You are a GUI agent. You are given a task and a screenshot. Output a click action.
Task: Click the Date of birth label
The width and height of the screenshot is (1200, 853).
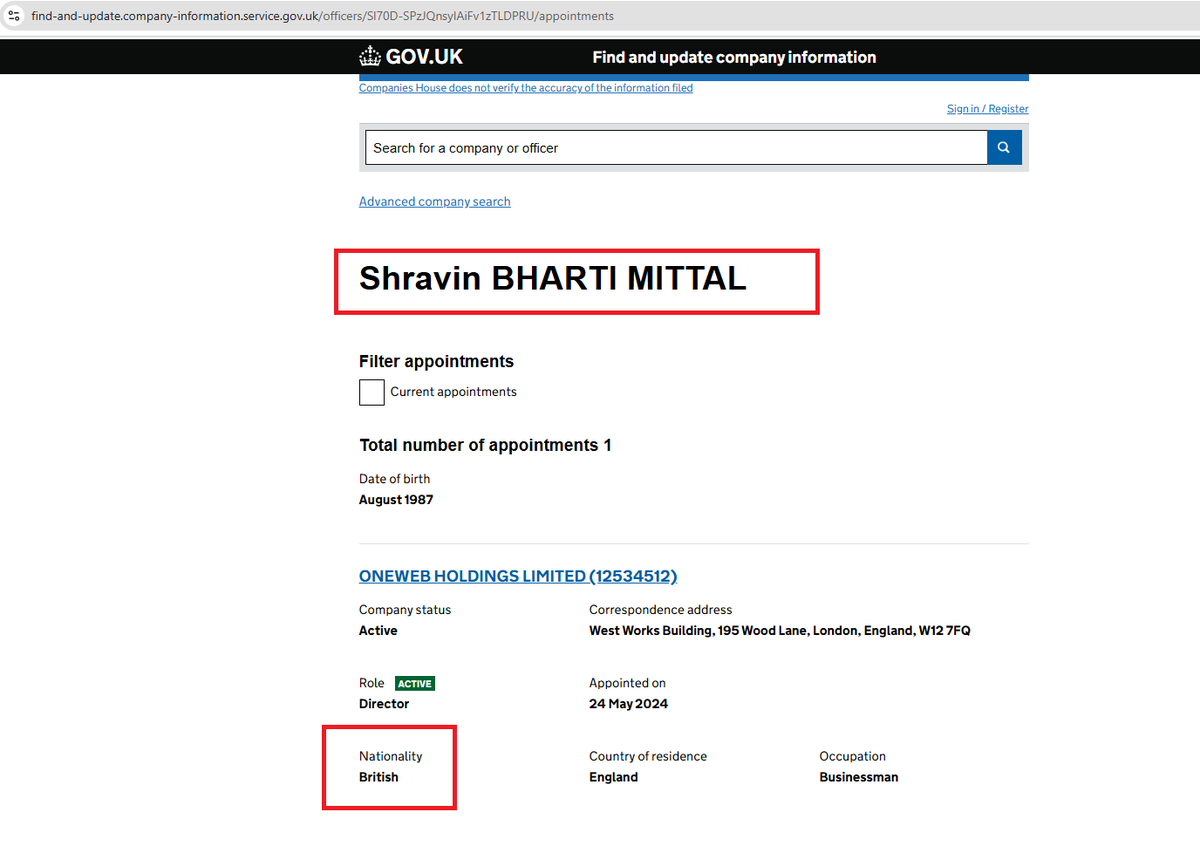tap(394, 479)
